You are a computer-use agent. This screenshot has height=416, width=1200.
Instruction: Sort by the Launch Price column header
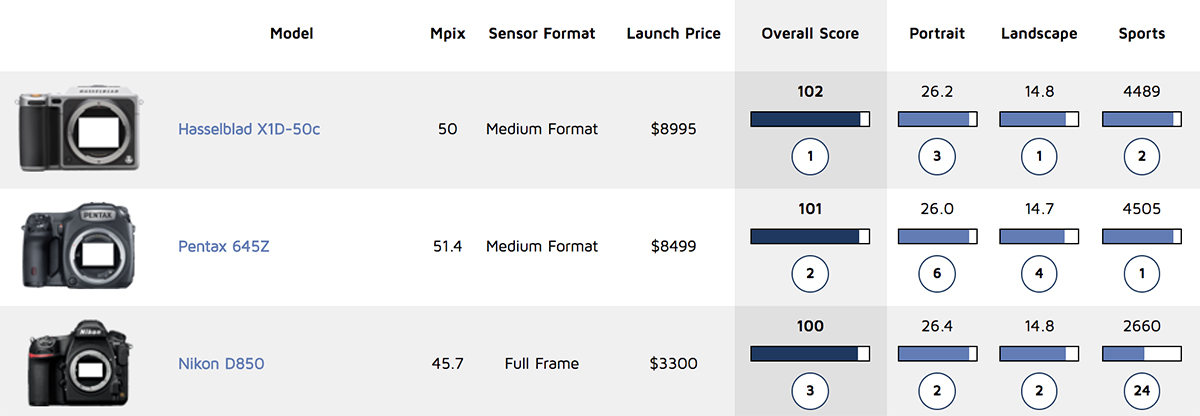coord(673,34)
